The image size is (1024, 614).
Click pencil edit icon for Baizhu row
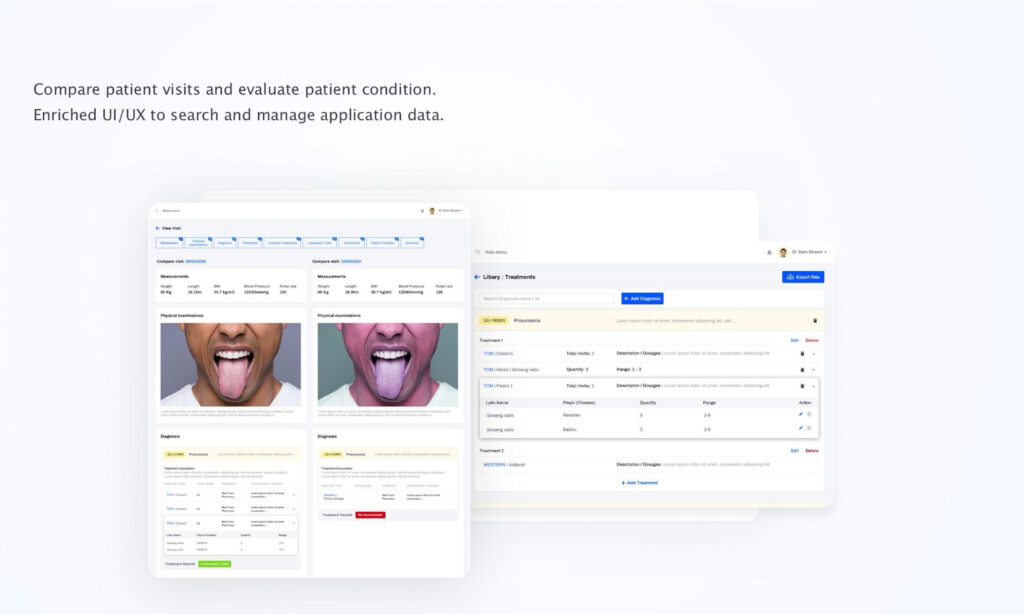(800, 428)
